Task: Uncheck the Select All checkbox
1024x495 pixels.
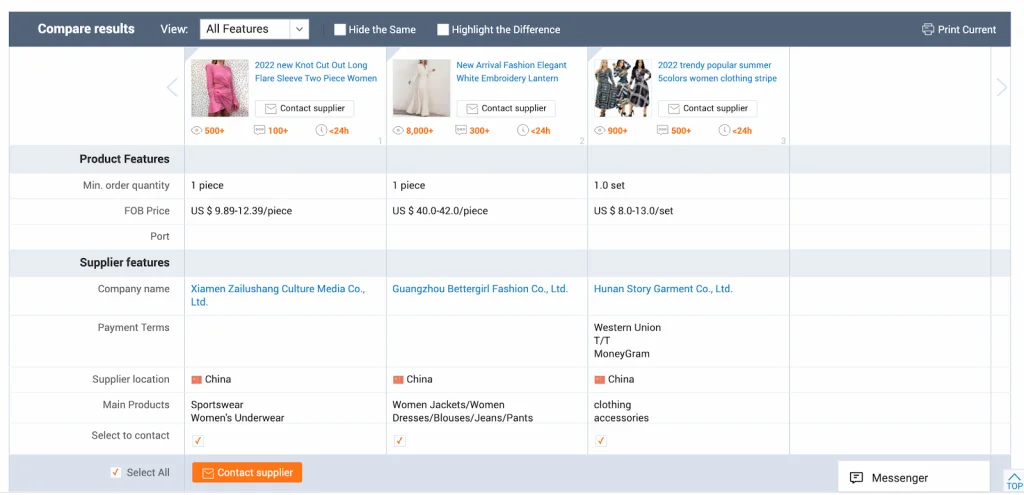Action: click(116, 473)
